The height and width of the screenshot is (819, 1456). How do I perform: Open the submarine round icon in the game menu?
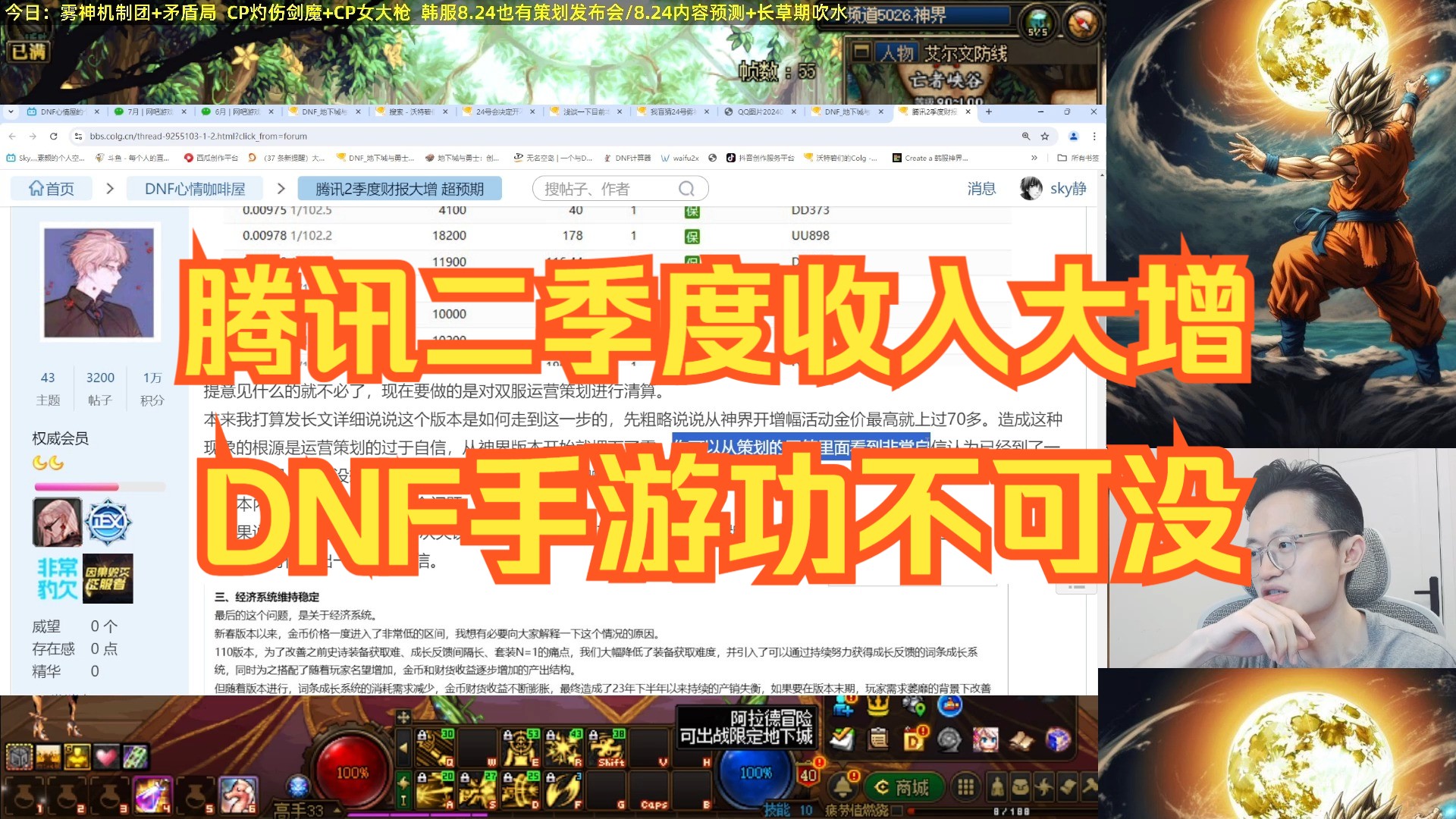(950, 705)
